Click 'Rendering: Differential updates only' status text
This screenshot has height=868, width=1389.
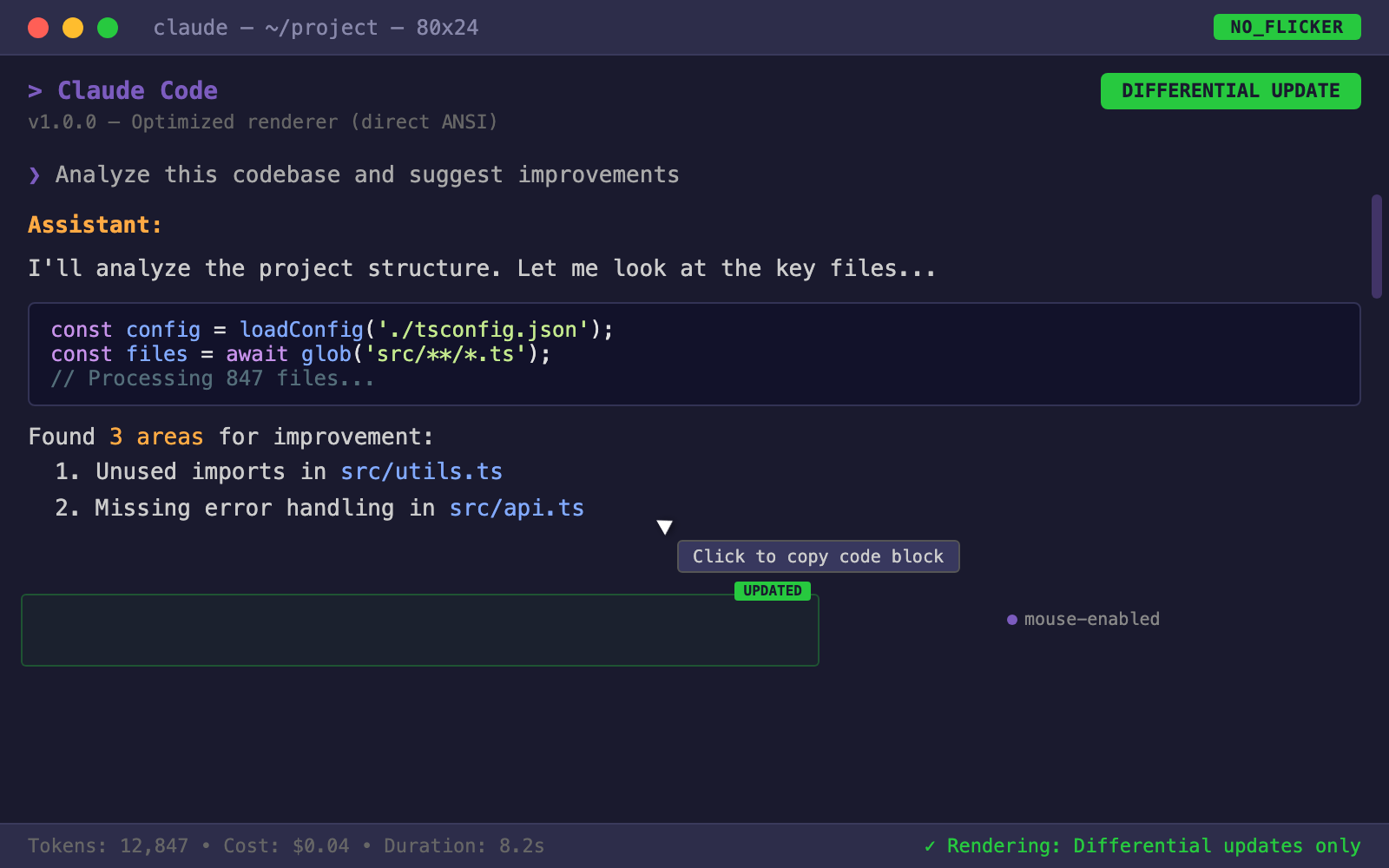(1154, 845)
